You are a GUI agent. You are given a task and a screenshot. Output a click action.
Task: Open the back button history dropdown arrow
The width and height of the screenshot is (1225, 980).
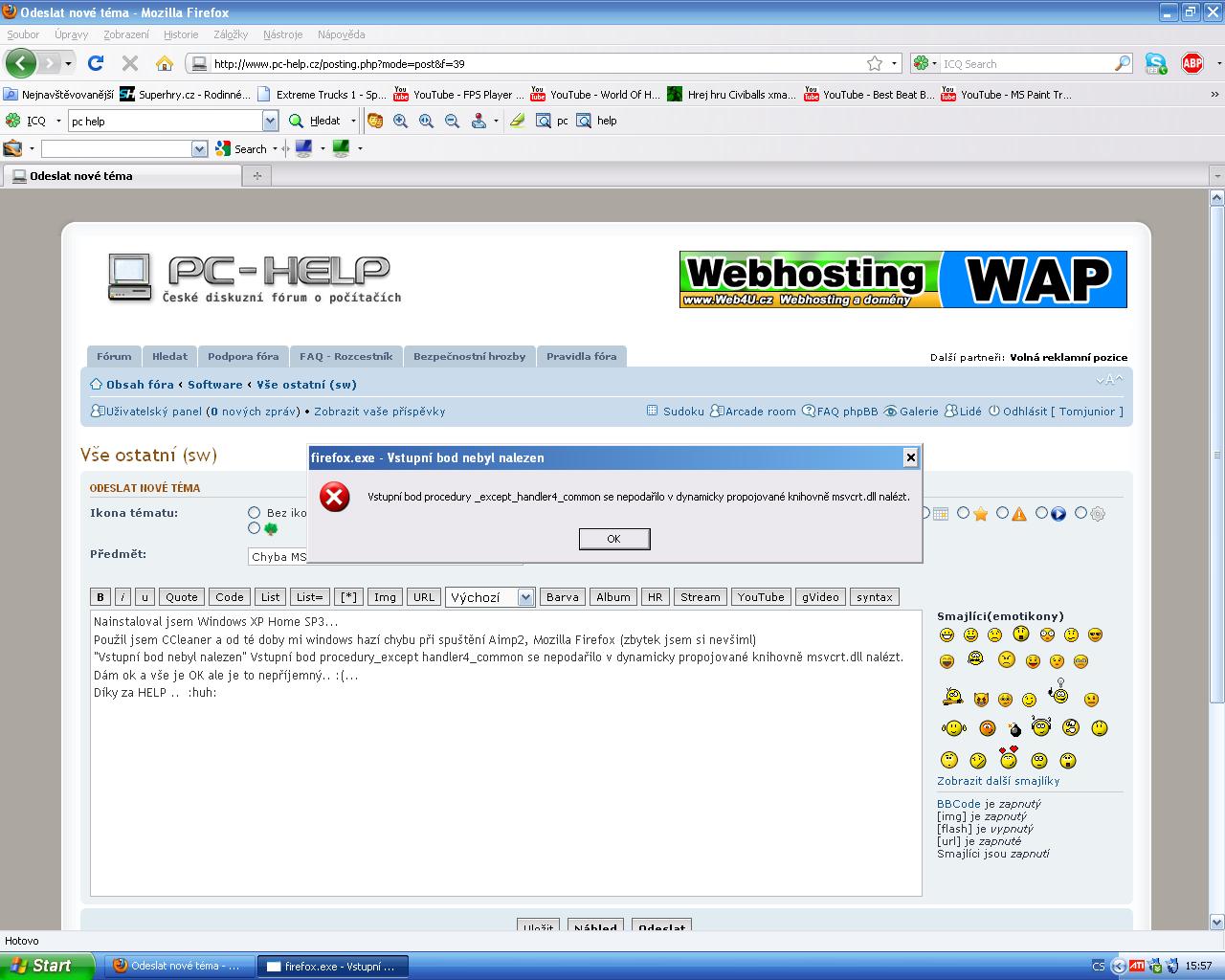[x=68, y=63]
